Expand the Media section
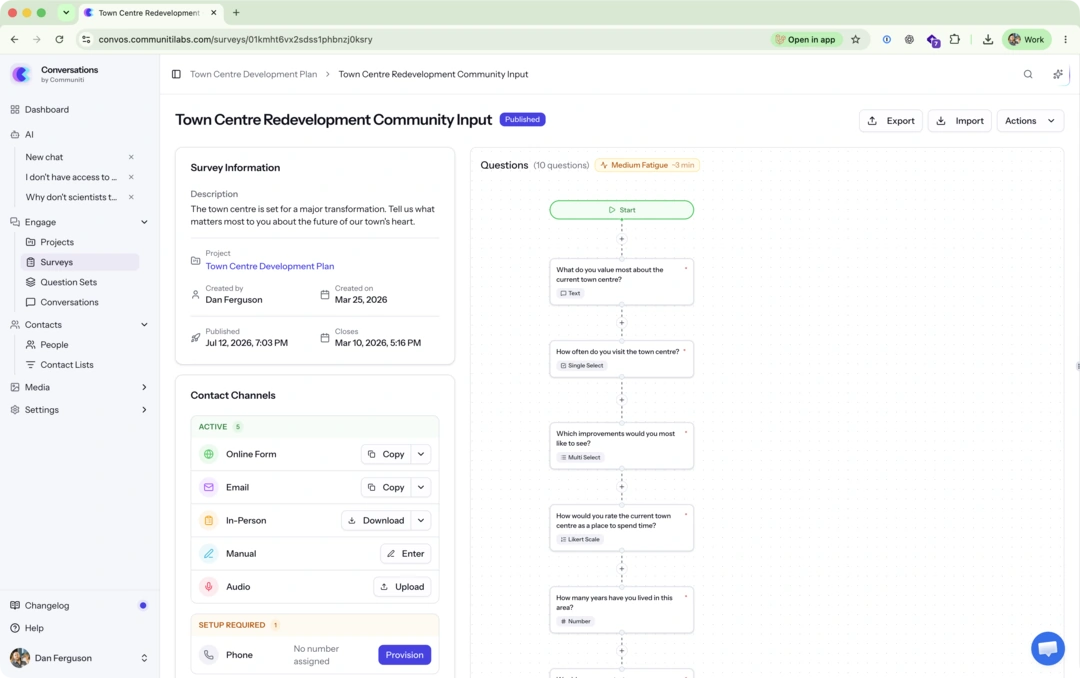This screenshot has height=678, width=1080. [x=144, y=387]
